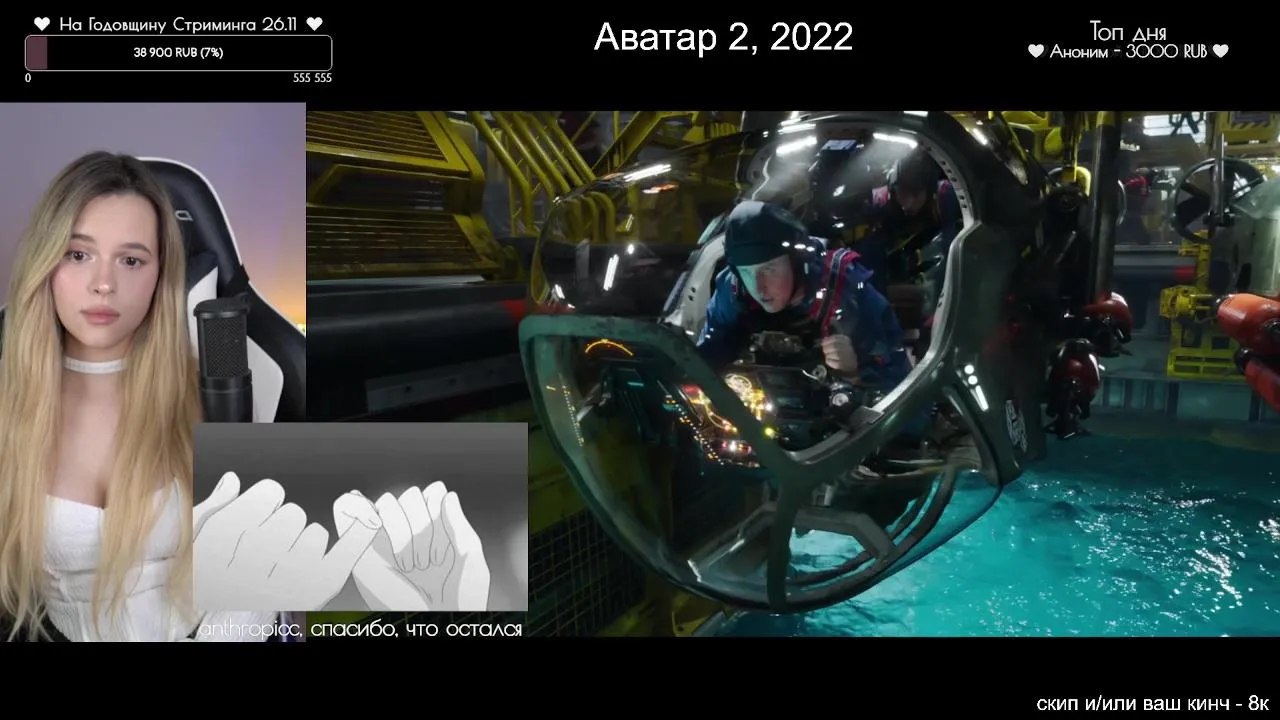Click the streamer webcam panel
The height and width of the screenshot is (720, 1280).
[152, 372]
